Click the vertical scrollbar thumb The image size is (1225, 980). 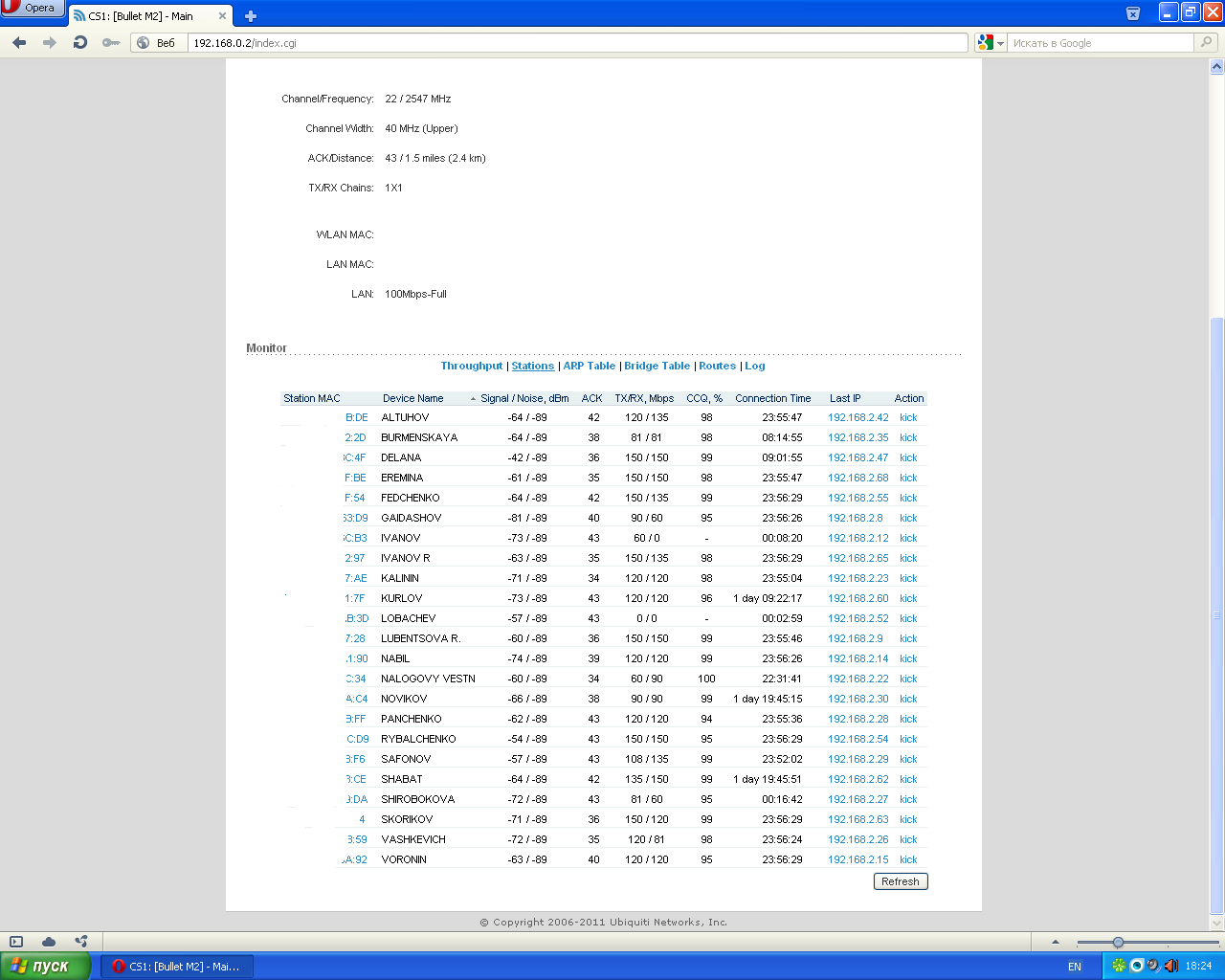tap(1217, 615)
